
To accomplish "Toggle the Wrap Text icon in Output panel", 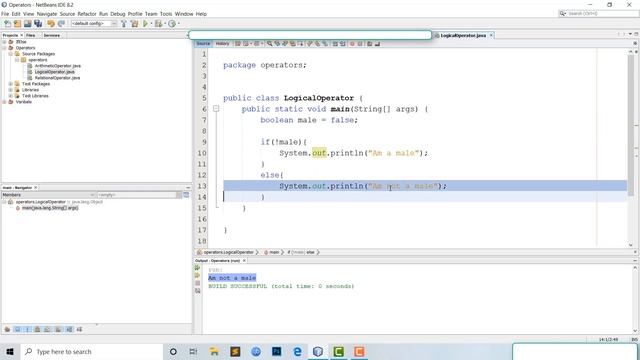I will [x=198, y=291].
